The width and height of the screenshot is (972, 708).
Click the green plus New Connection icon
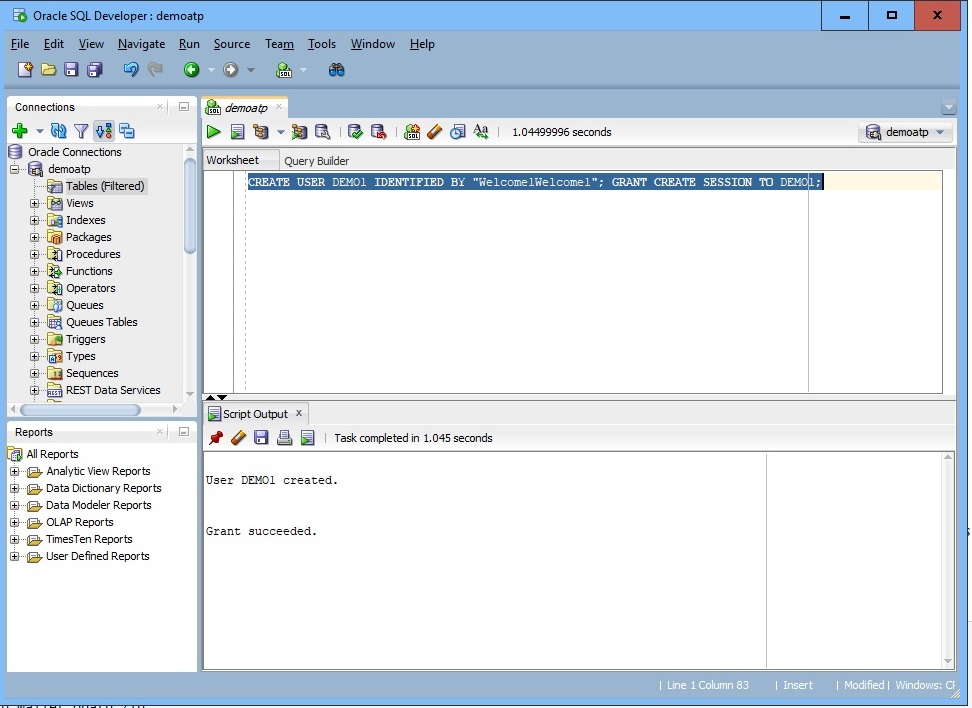[x=20, y=131]
